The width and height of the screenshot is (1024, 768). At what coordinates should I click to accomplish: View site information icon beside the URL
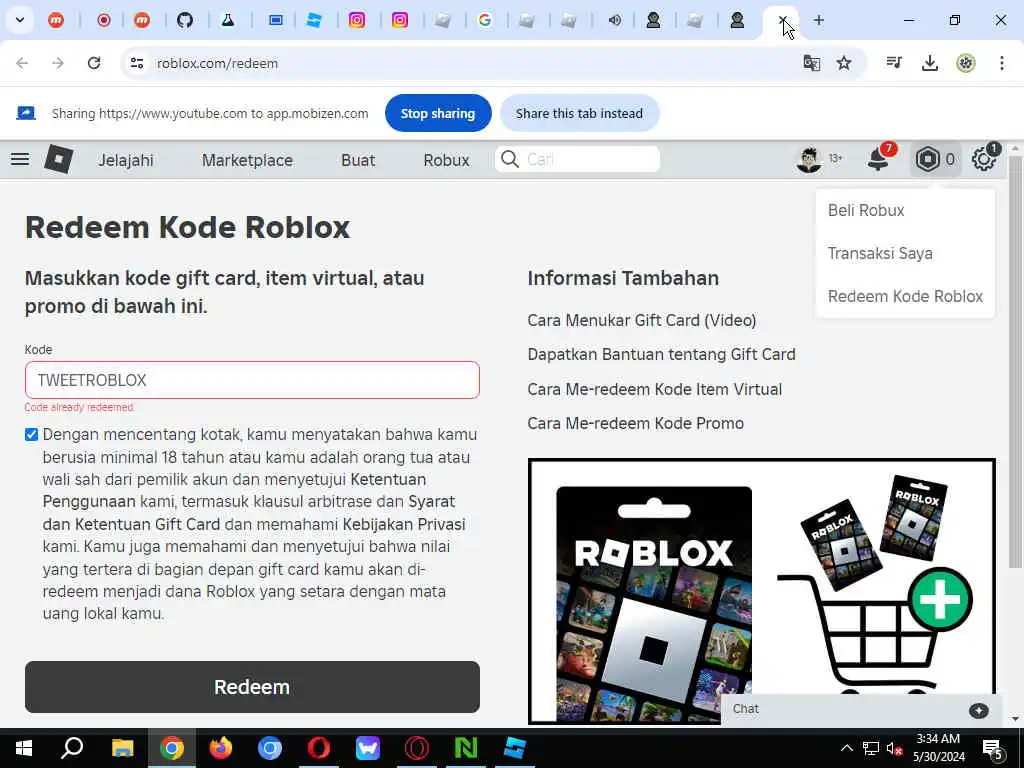coord(136,63)
